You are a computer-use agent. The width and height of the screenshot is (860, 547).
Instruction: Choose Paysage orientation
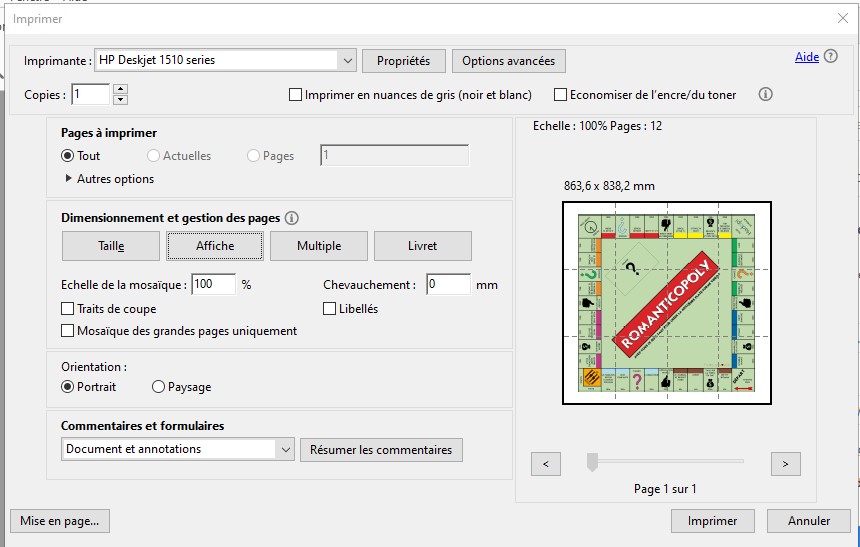pos(158,387)
